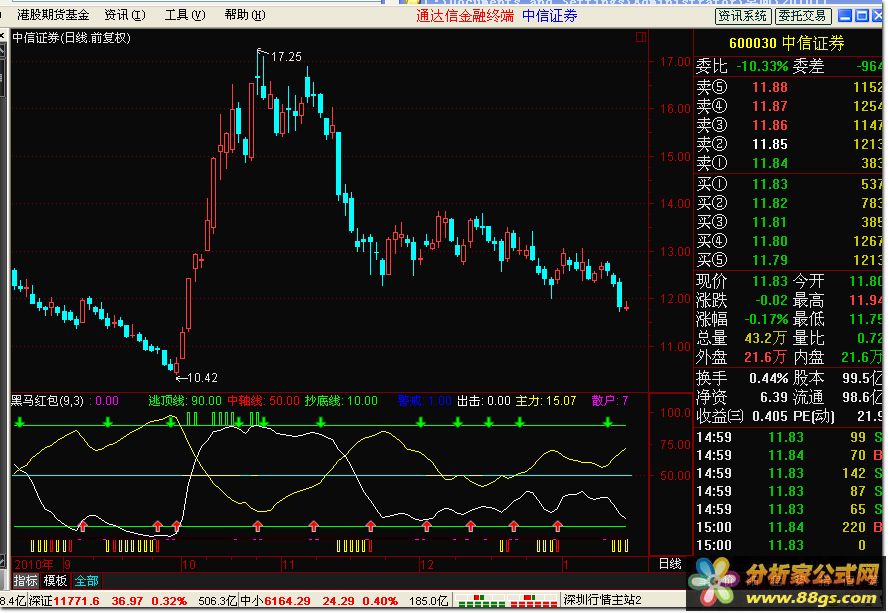Select the 卖④ 11.87 ask row
The image size is (888, 613).
[x=788, y=106]
